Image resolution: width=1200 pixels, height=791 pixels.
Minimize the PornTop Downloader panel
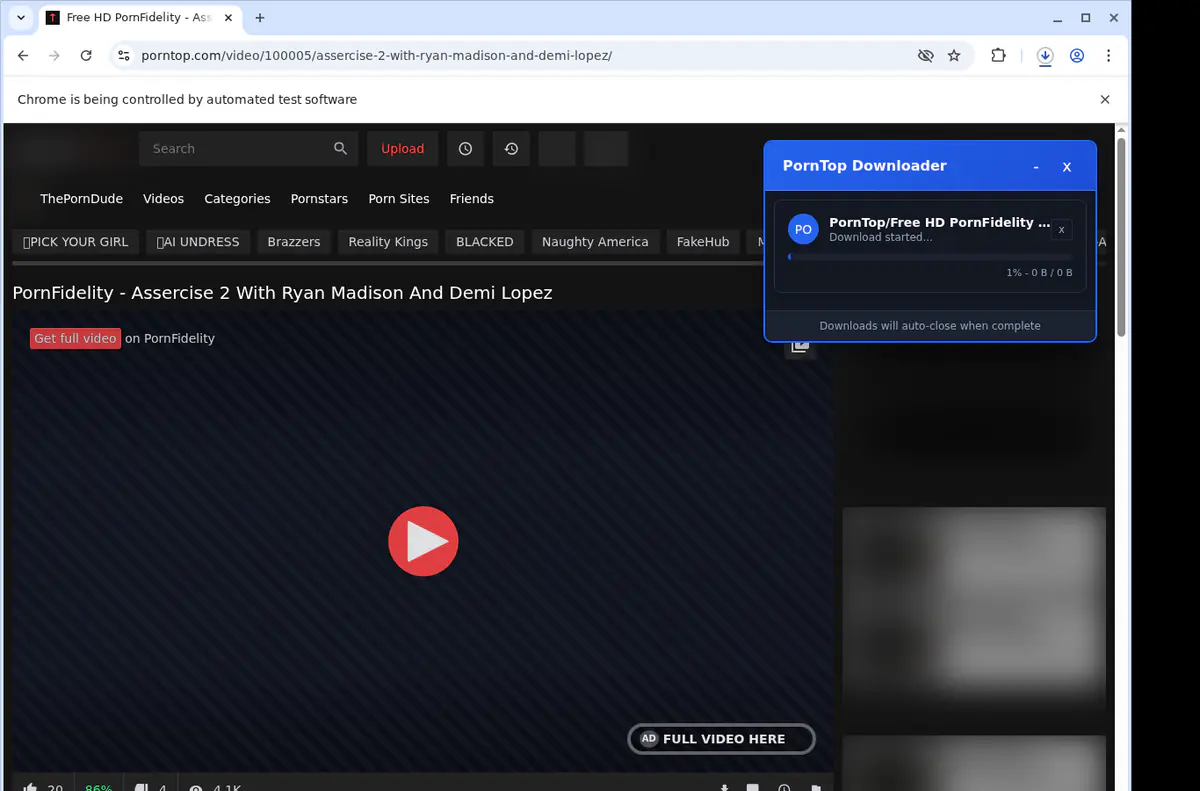(x=1036, y=167)
